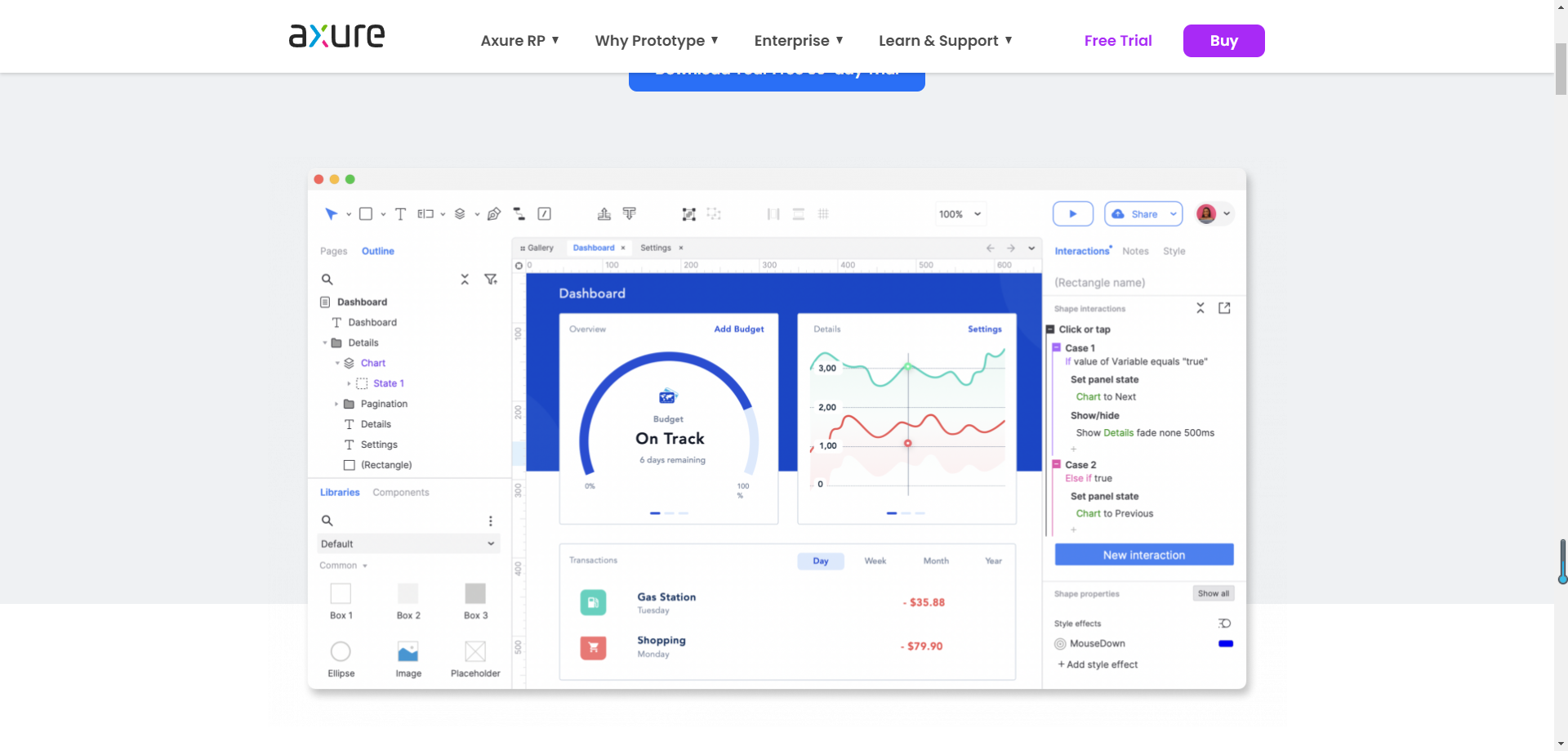This screenshot has width=1568, height=751.
Task: Click the Ellipse widget icon
Action: 341,651
